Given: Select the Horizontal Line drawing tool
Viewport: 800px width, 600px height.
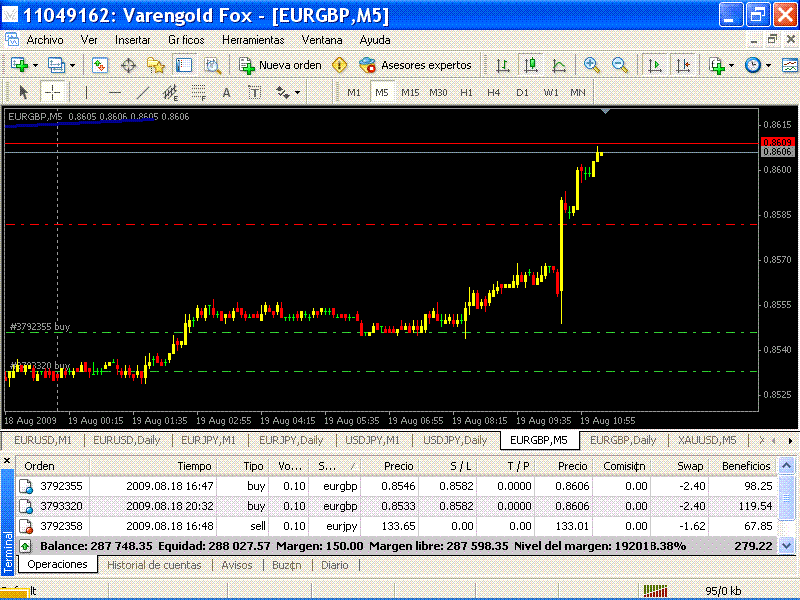Looking at the screenshot, I should tap(115, 92).
